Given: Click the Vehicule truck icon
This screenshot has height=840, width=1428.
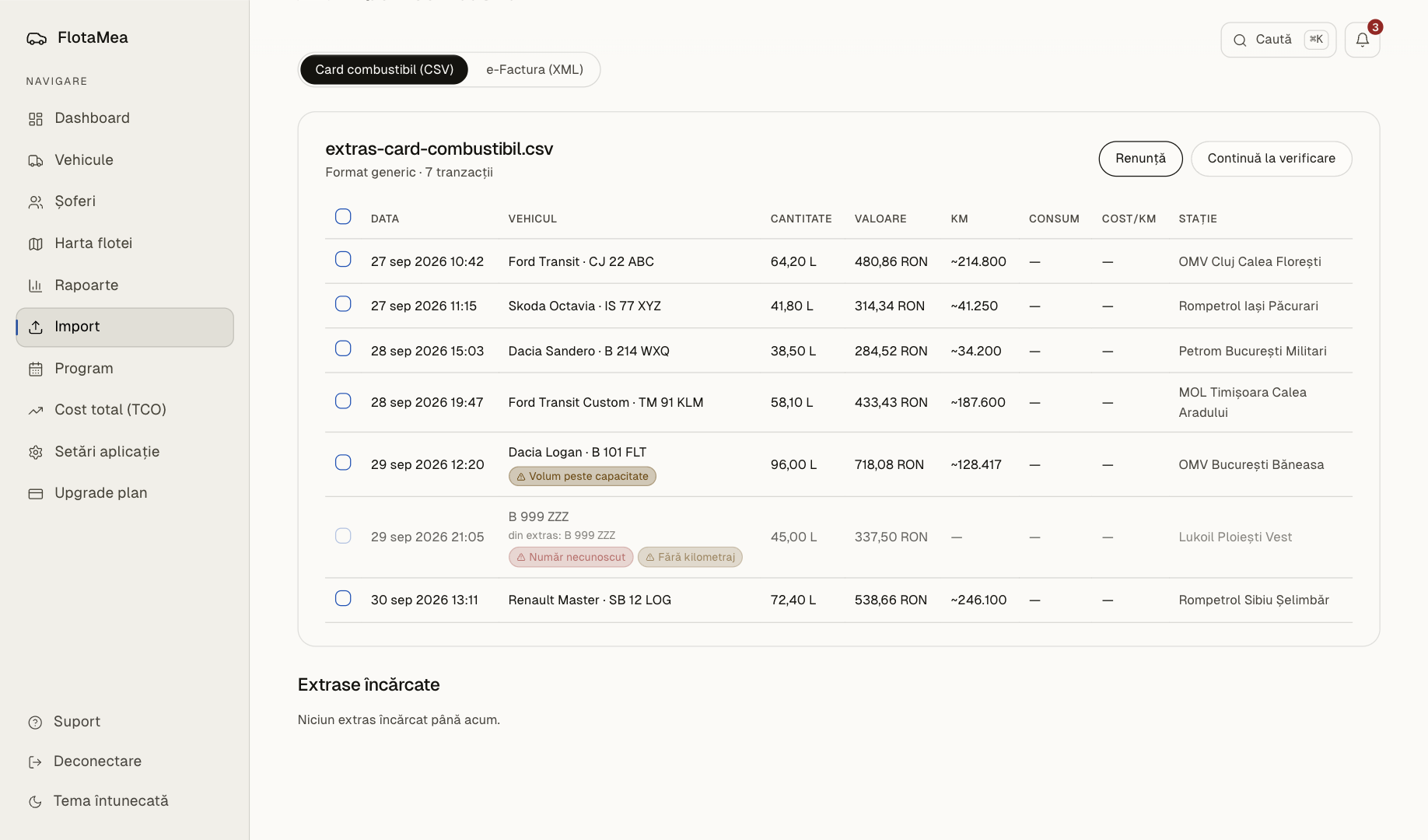Looking at the screenshot, I should click(x=36, y=160).
